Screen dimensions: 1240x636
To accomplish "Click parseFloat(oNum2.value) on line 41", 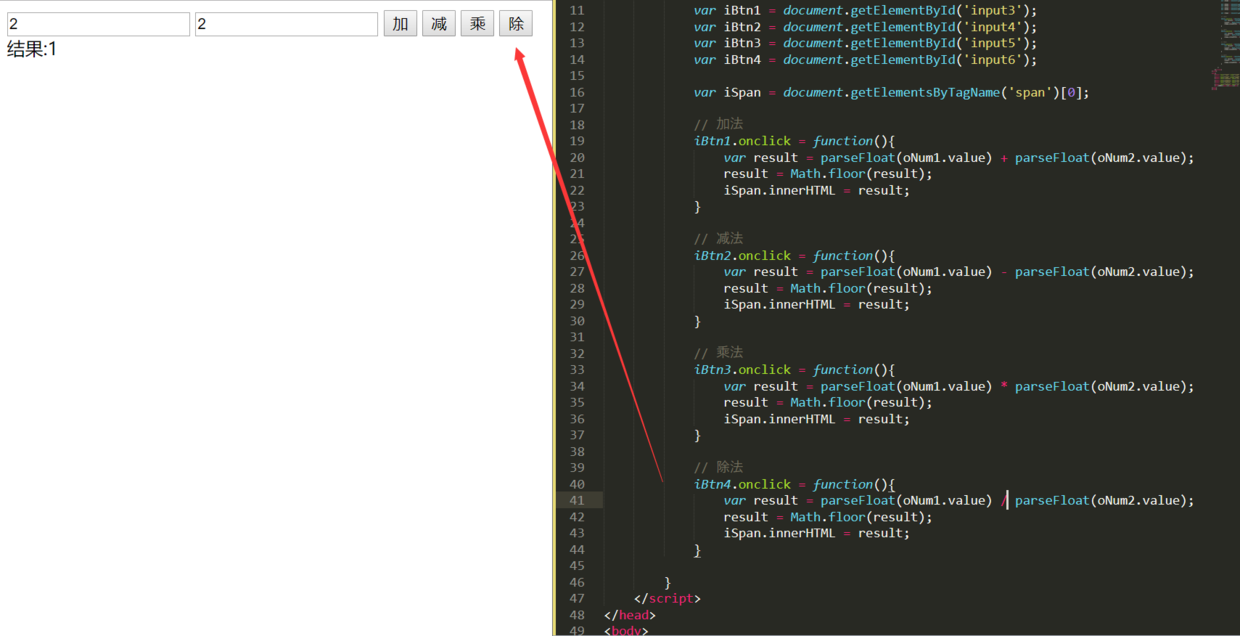I will tap(1101, 500).
